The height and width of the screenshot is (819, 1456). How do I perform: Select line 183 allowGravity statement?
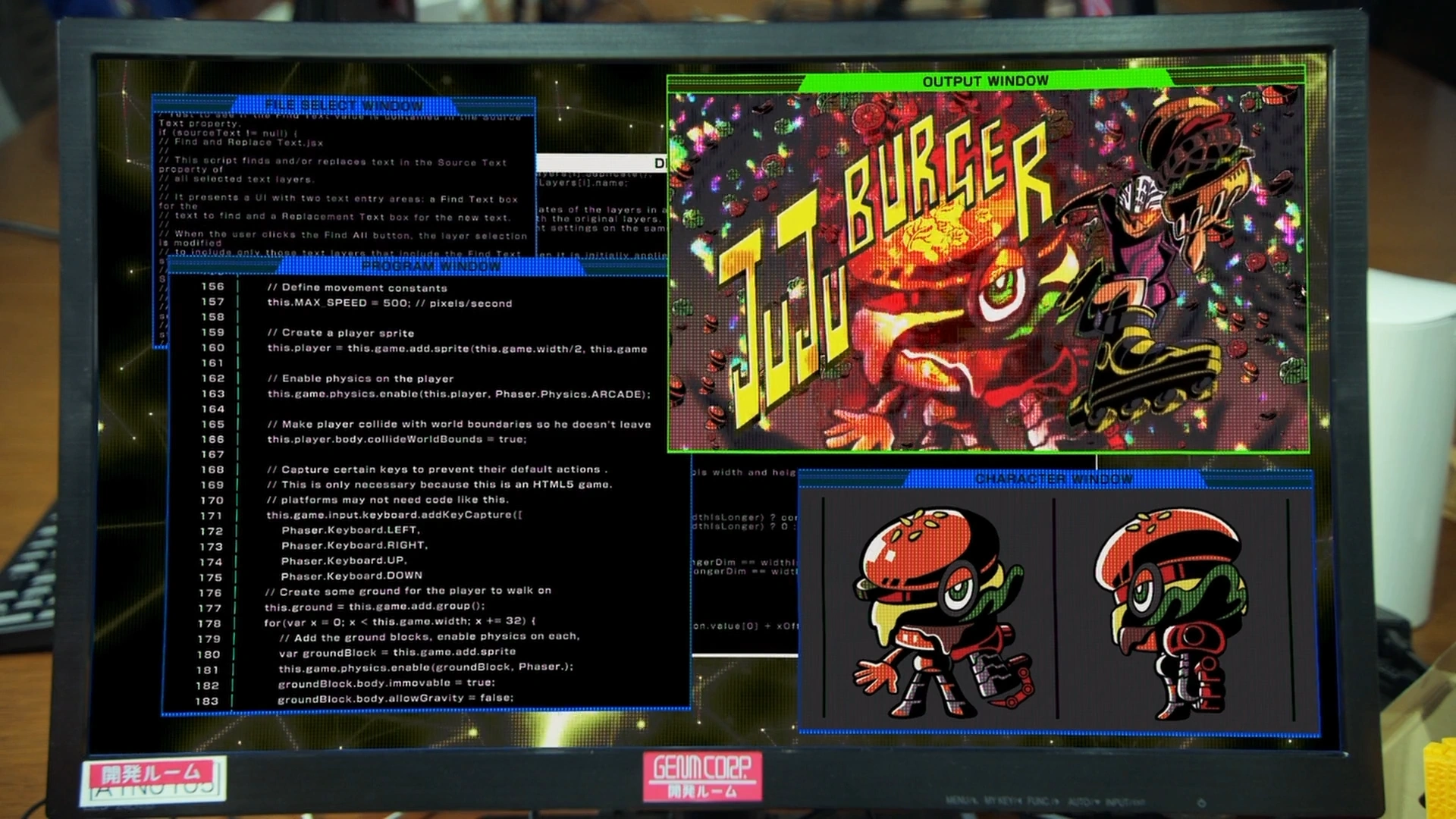click(x=395, y=698)
